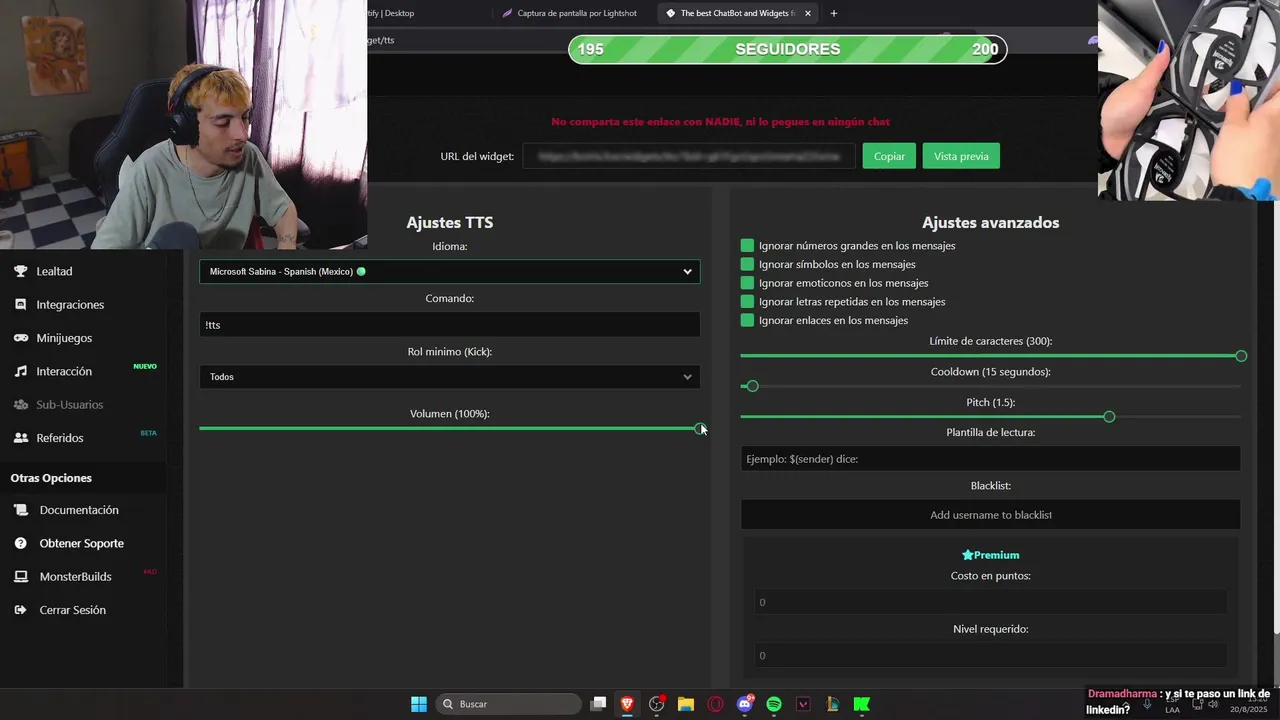The width and height of the screenshot is (1280, 720).
Task: Open Lealtad in the sidebar
Action: [54, 271]
